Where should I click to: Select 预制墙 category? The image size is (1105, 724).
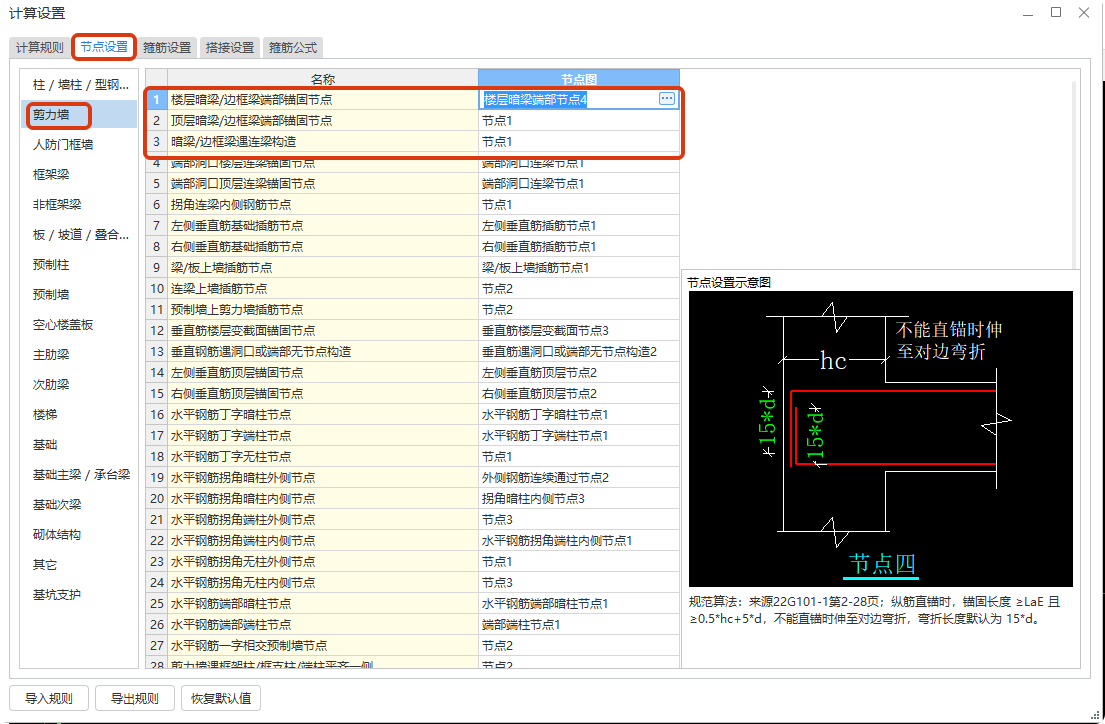point(80,295)
